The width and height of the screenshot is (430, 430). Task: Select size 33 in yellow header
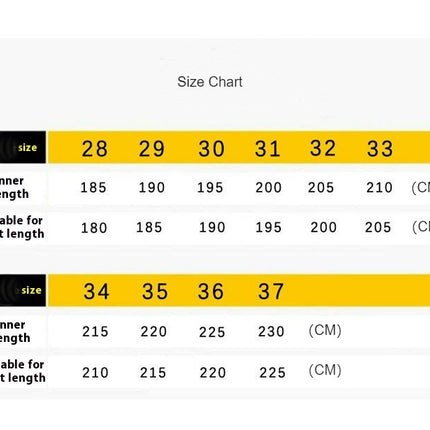pyautogui.click(x=380, y=149)
